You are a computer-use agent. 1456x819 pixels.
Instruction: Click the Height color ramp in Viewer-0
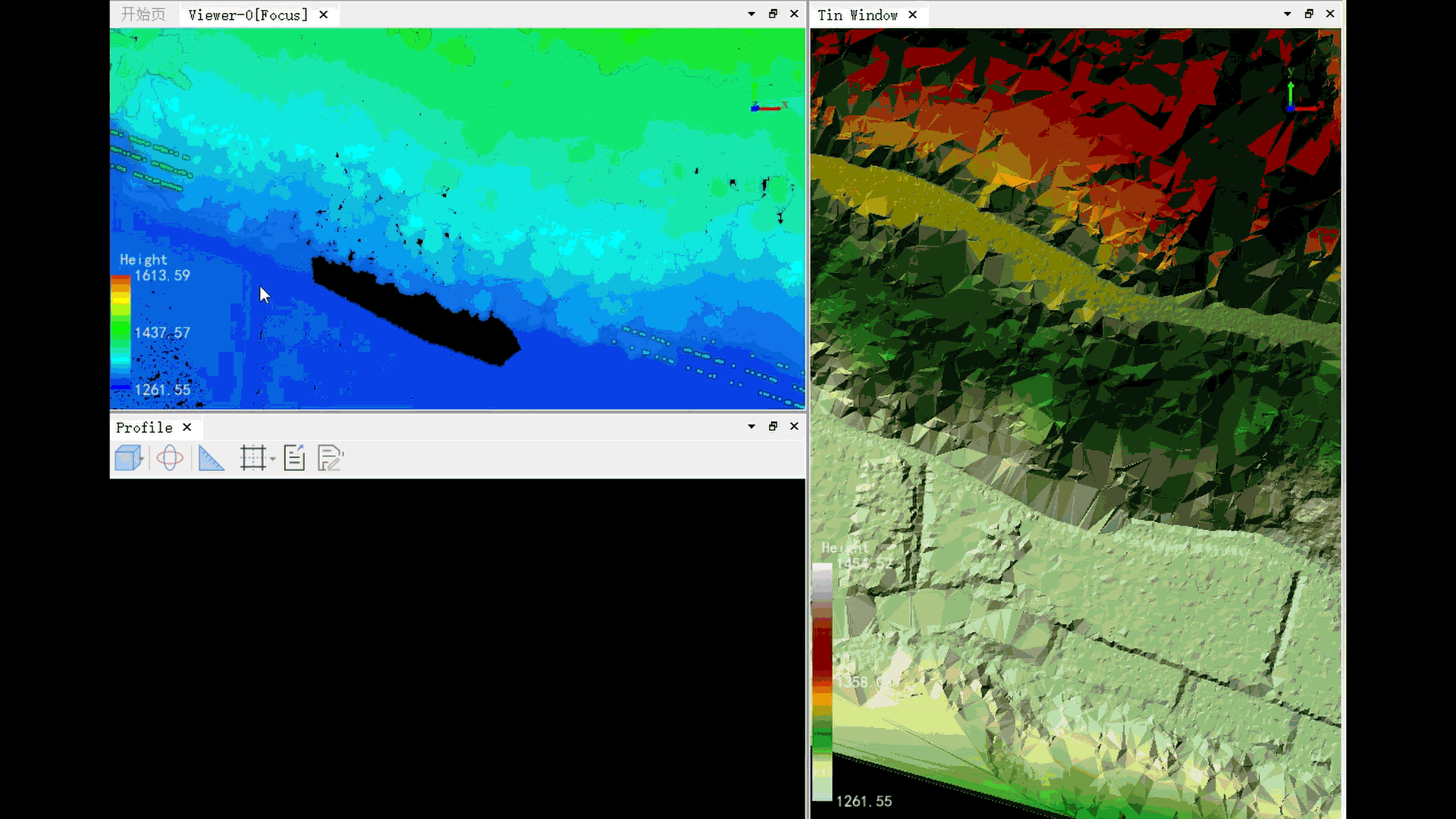click(121, 334)
